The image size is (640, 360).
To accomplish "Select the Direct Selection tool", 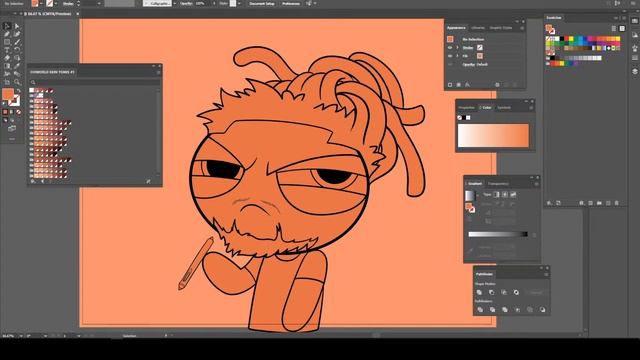I will (x=17, y=26).
